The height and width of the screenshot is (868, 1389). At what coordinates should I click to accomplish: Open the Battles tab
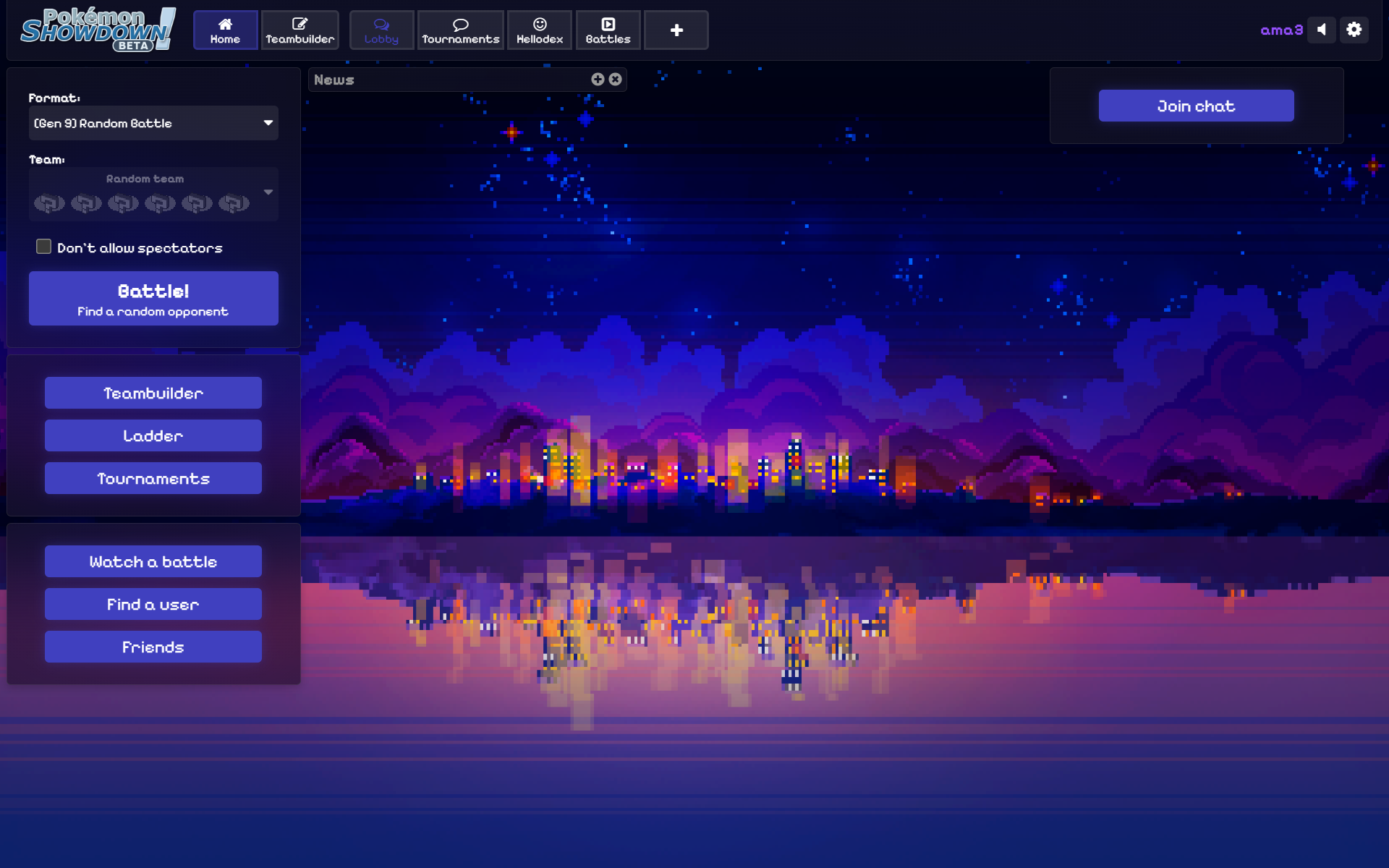click(608, 30)
